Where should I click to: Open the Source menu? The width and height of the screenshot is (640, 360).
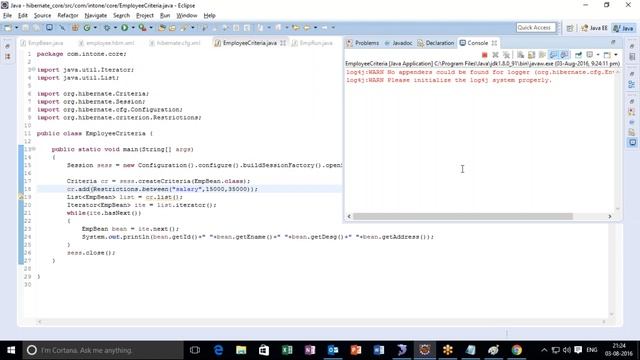(42, 16)
